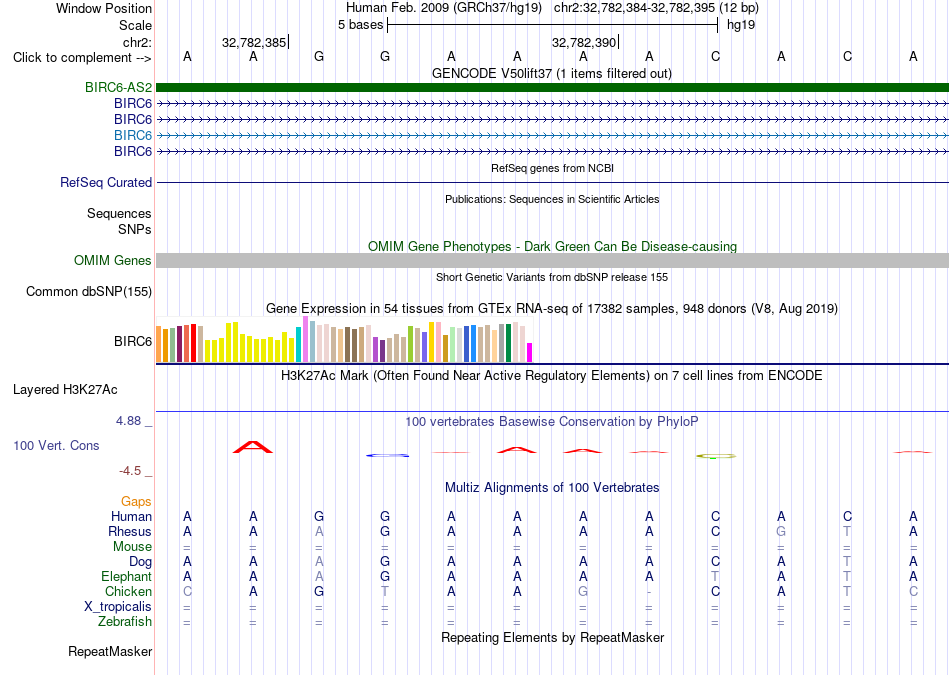Select the Zebrafish species row label
The height and width of the screenshot is (675, 950).
pos(125,622)
